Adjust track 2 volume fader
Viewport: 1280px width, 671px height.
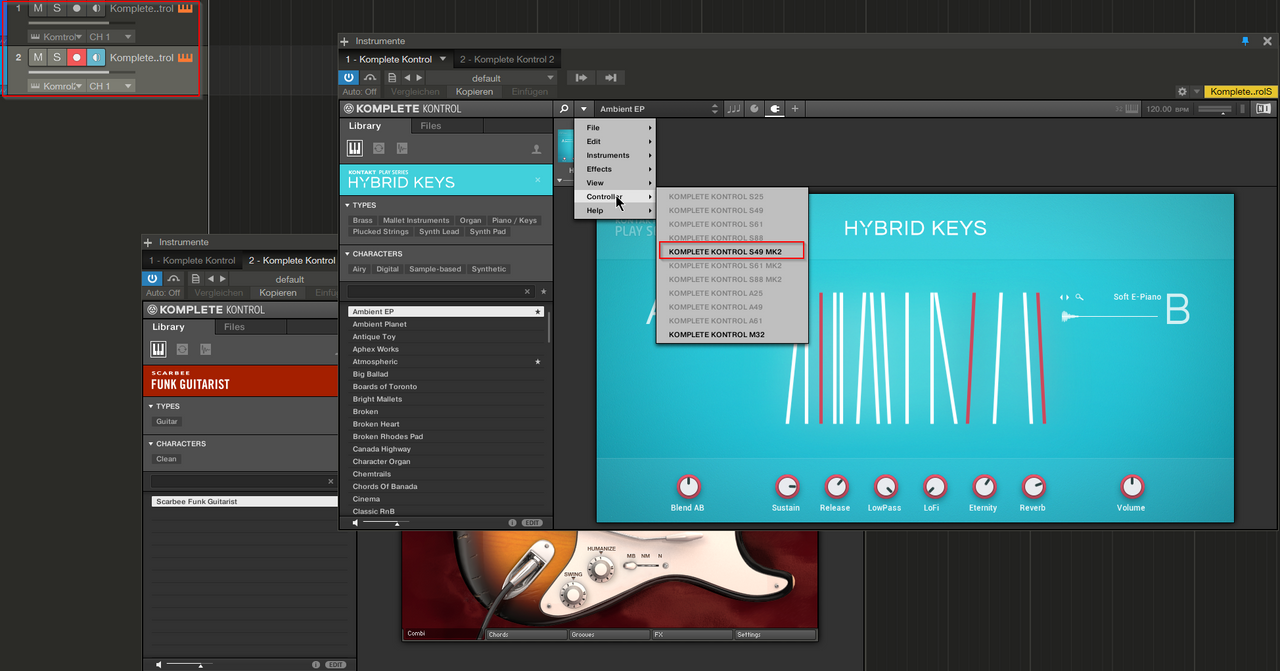(82, 72)
